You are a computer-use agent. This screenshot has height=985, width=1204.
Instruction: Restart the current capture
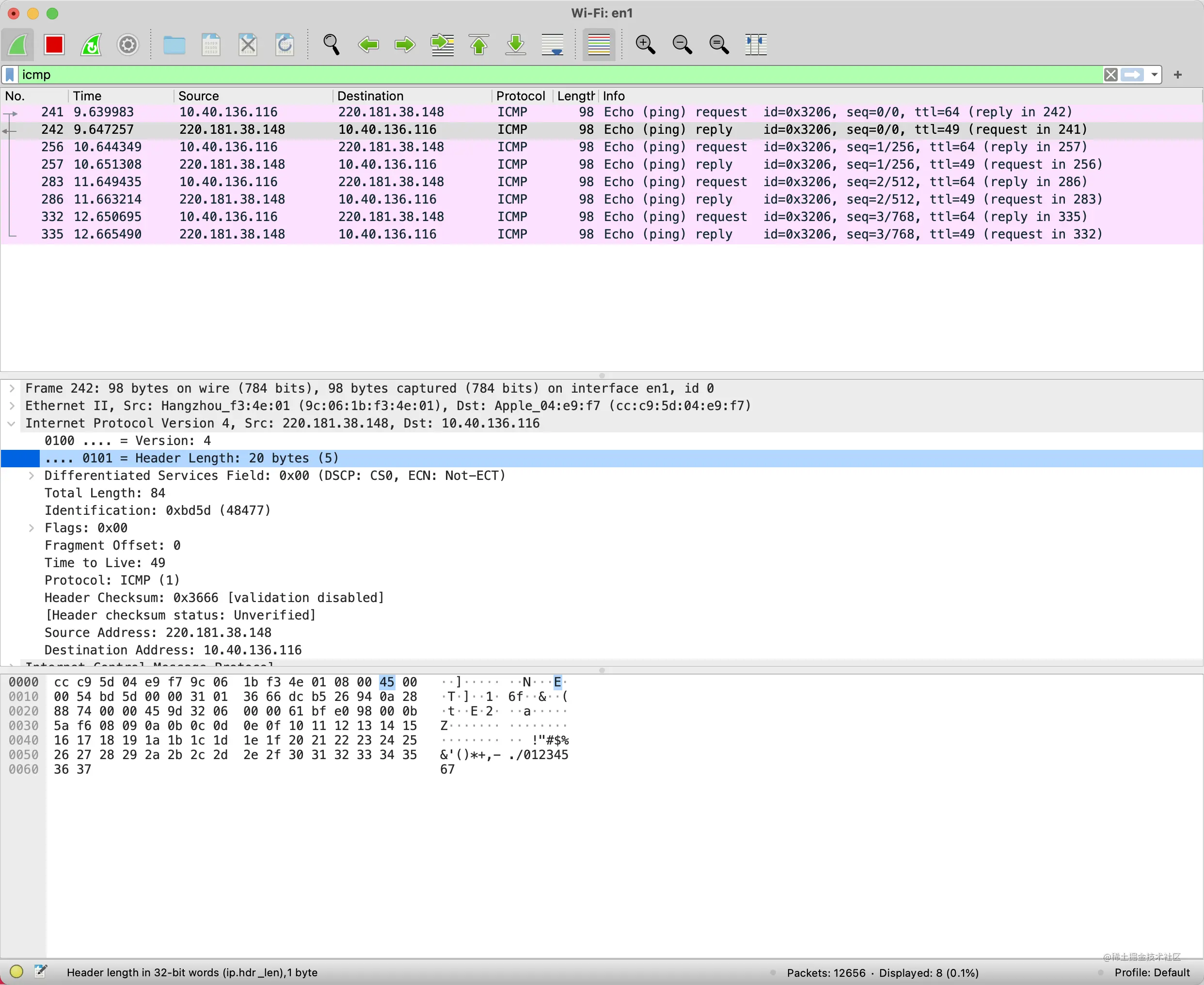point(91,45)
